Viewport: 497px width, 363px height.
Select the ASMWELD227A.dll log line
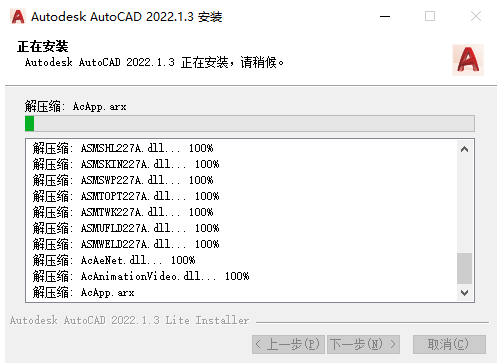126,244
